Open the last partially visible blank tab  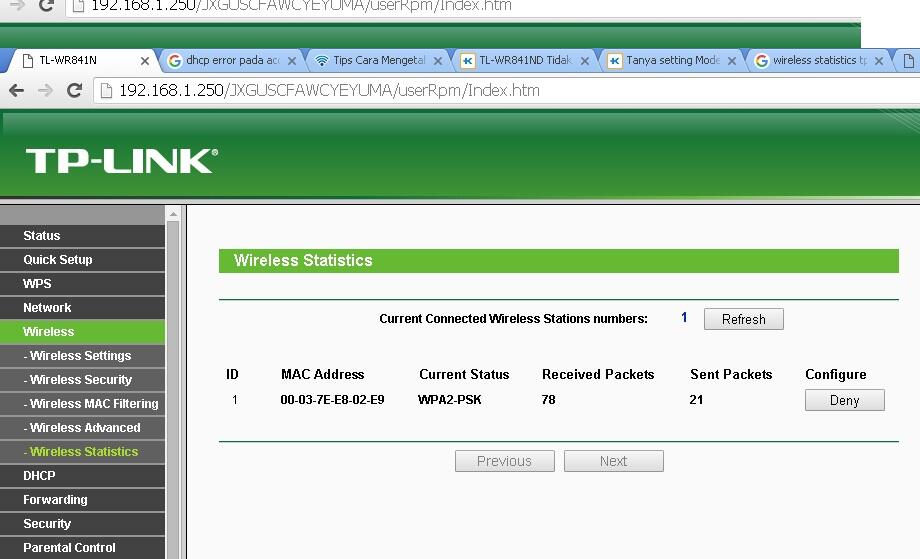coord(908,60)
